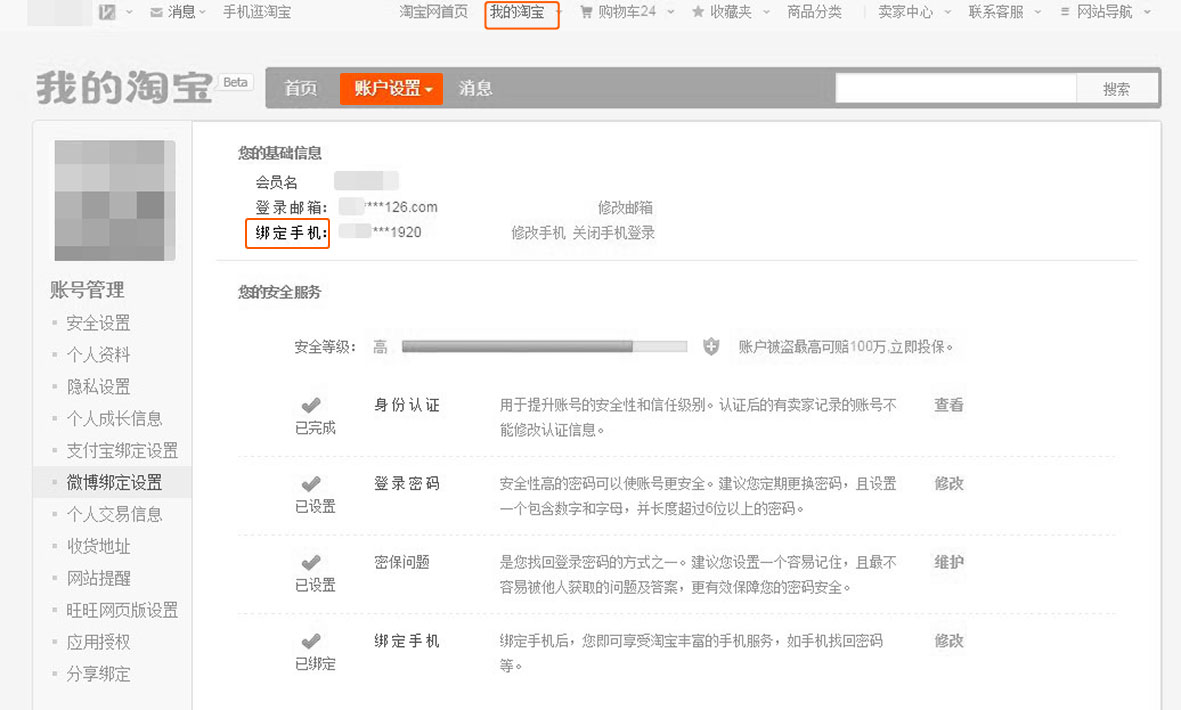Open 个人交易信息 in sidebar
This screenshot has width=1181, height=710.
pos(114,514)
